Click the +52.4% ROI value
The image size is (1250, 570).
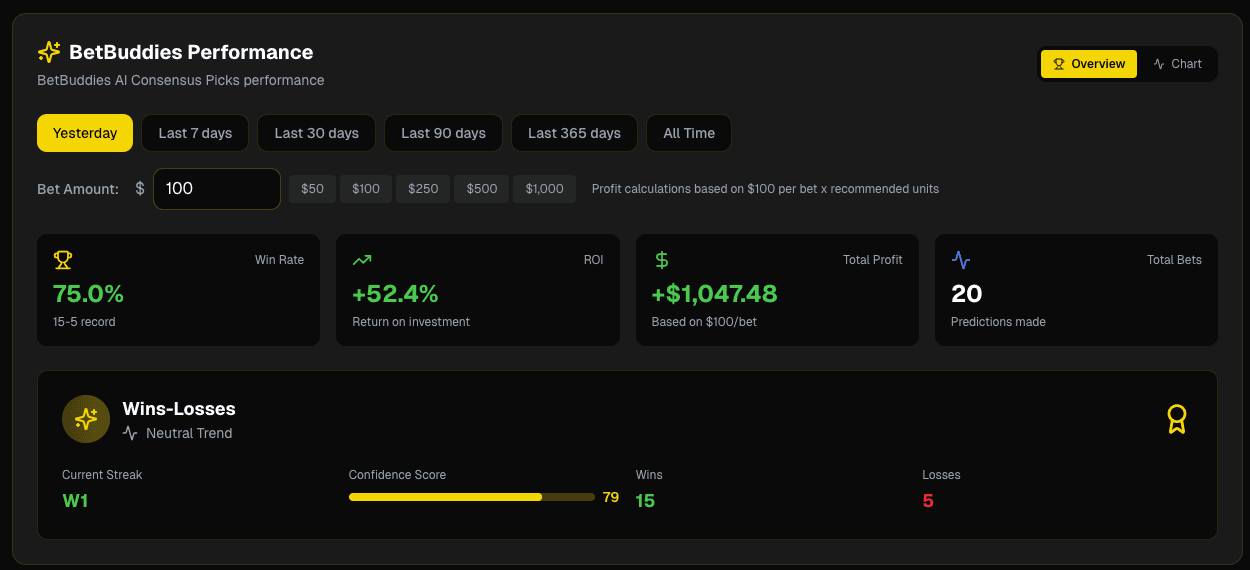(x=395, y=294)
